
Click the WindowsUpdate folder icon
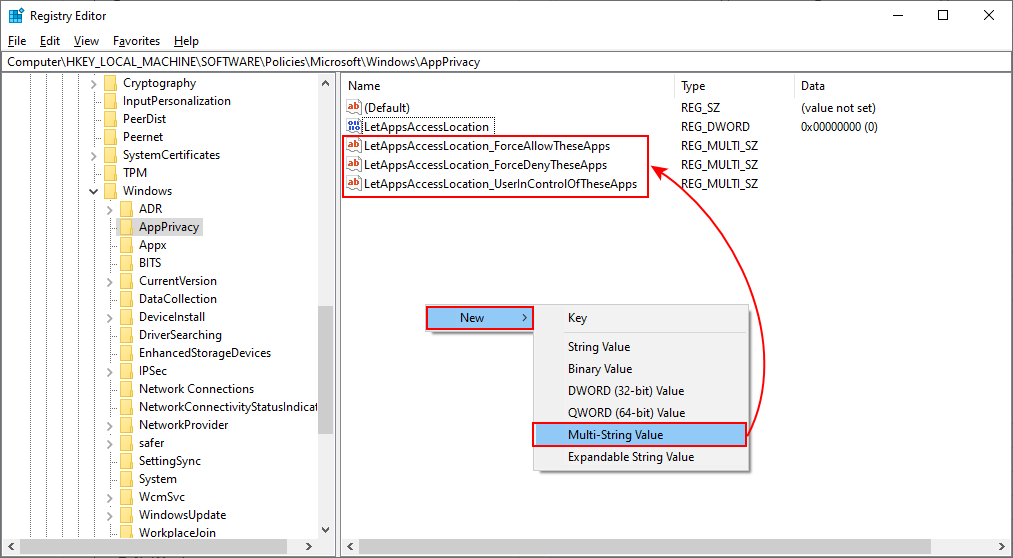pos(127,515)
